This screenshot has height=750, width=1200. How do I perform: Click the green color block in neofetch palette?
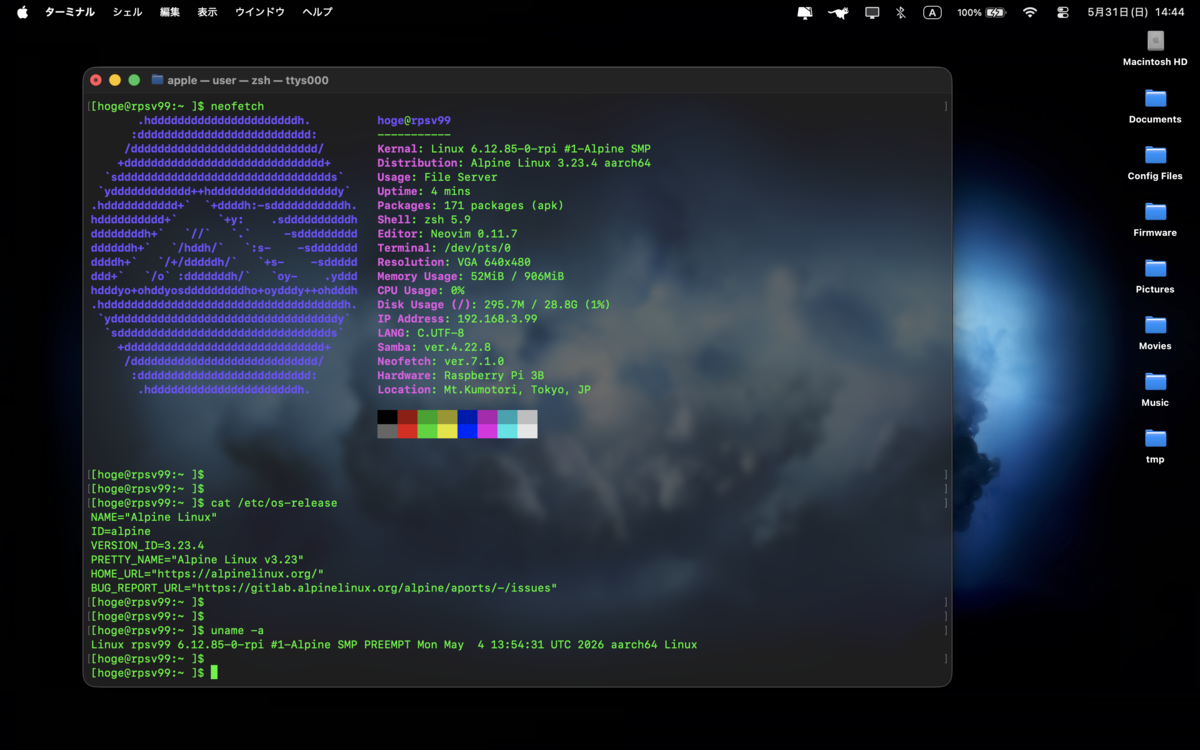click(427, 417)
